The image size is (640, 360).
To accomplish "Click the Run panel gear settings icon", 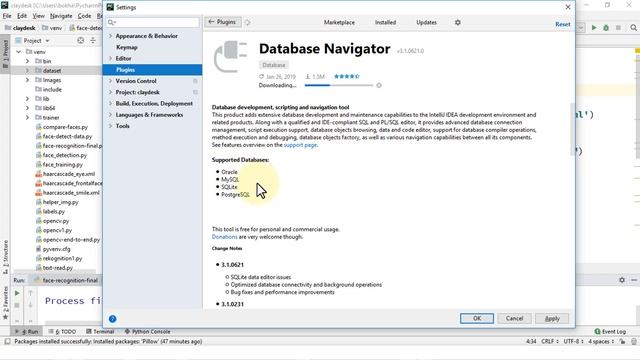I will (622, 280).
